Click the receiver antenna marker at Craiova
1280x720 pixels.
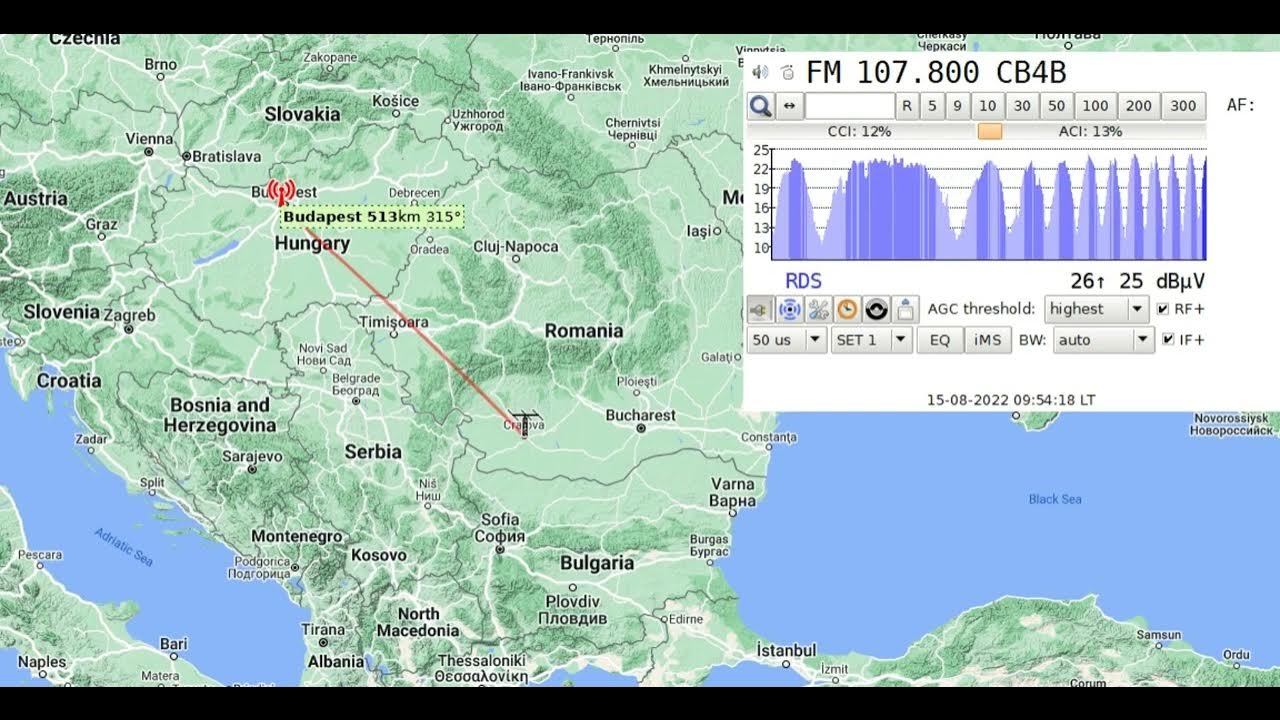(526, 424)
